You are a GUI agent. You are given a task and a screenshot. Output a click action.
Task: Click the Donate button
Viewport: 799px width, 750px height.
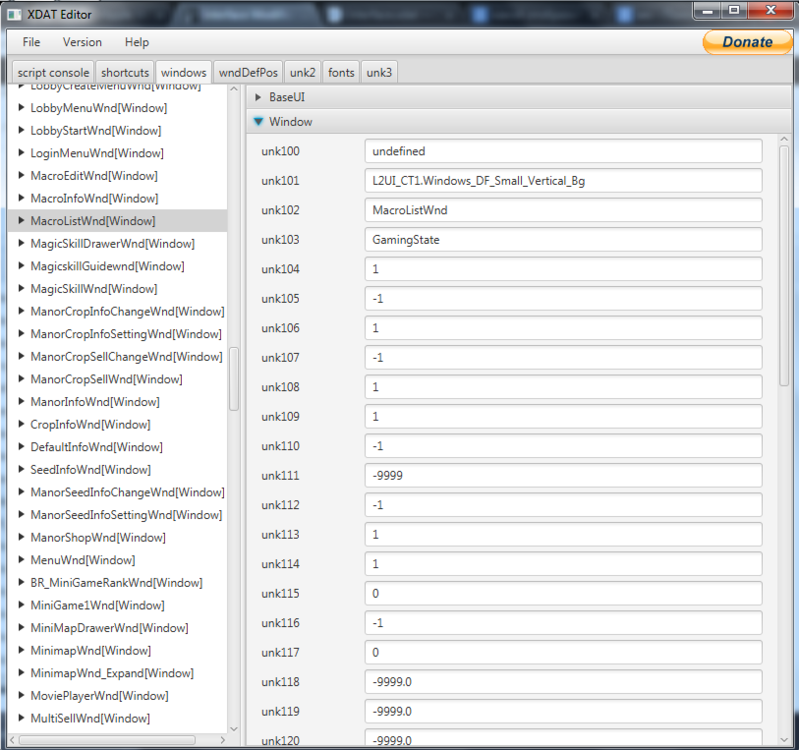coord(747,42)
